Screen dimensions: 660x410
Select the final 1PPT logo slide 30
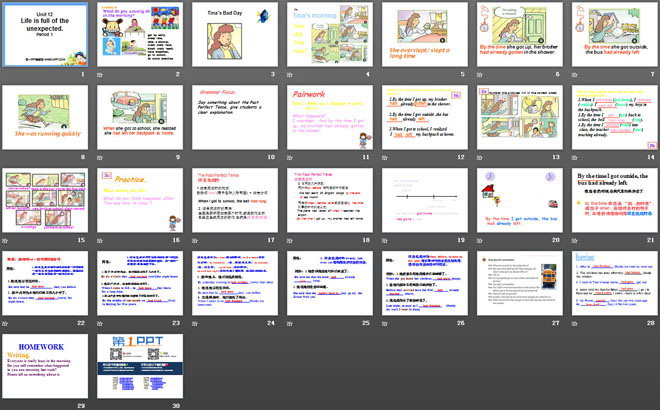point(140,367)
